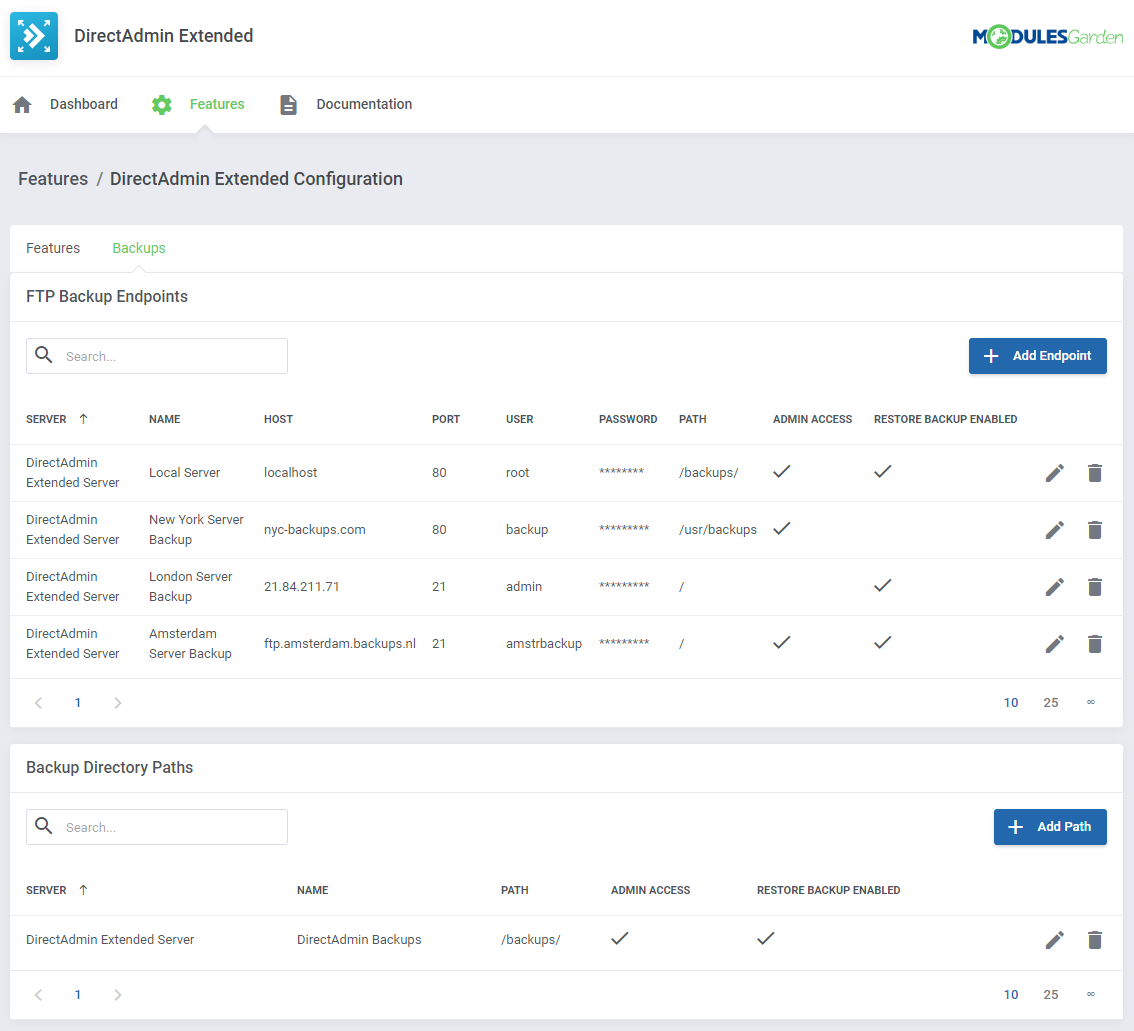Toggle Admin Access for DirectAdmin Backups path
Image resolution: width=1134 pixels, height=1031 pixels.
620,938
